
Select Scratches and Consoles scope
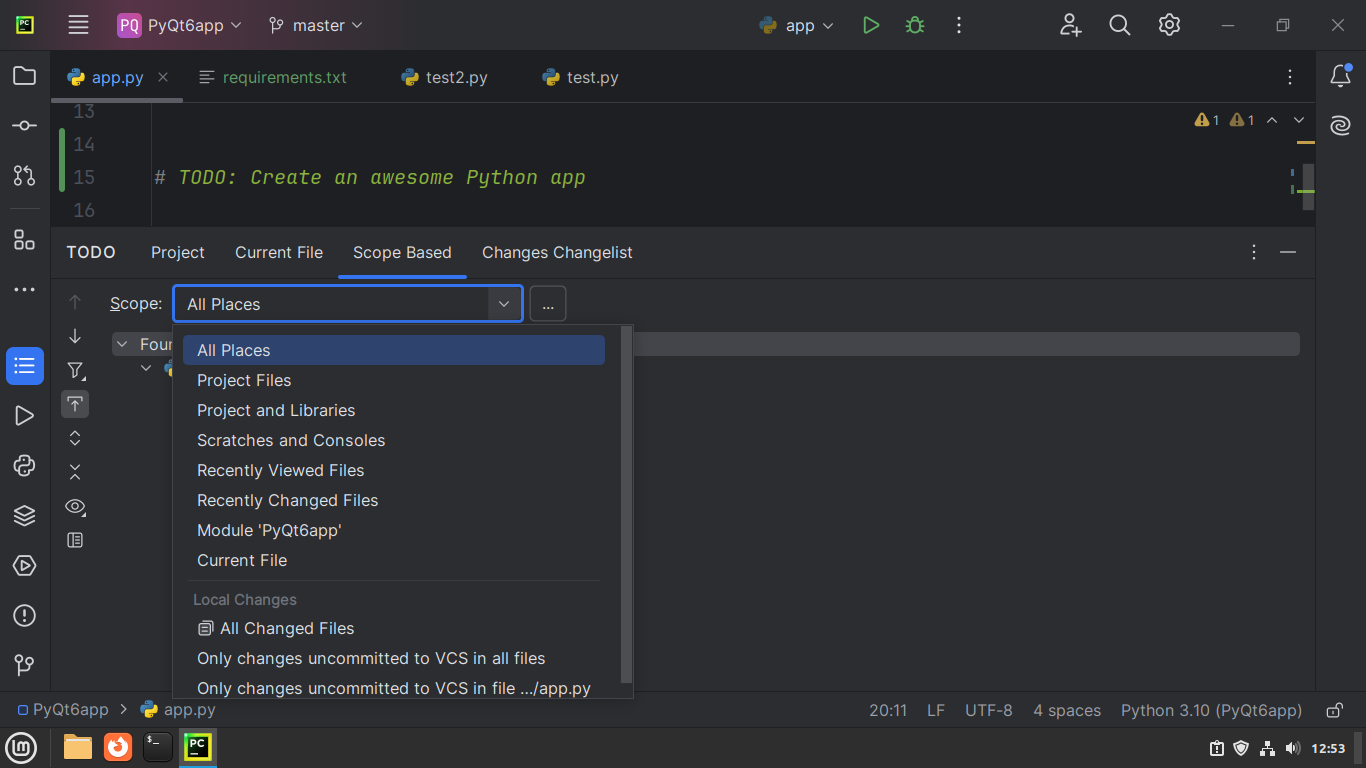394,440
